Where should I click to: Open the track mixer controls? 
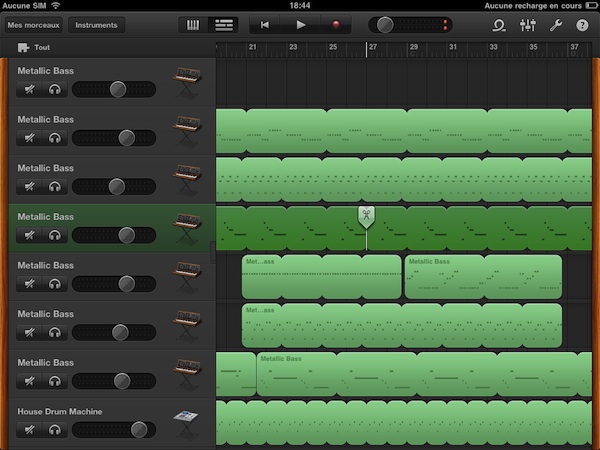528,26
